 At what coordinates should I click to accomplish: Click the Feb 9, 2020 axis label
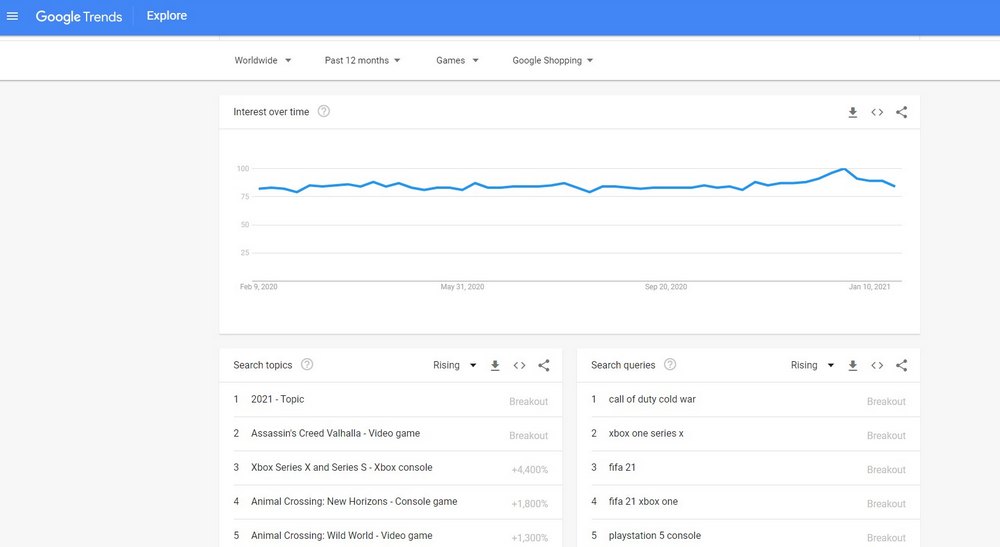[258, 287]
